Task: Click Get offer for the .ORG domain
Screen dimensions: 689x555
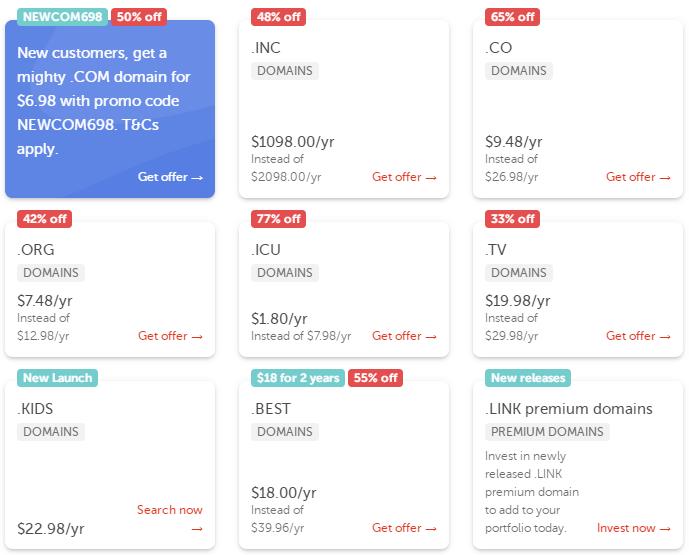Action: click(170, 336)
